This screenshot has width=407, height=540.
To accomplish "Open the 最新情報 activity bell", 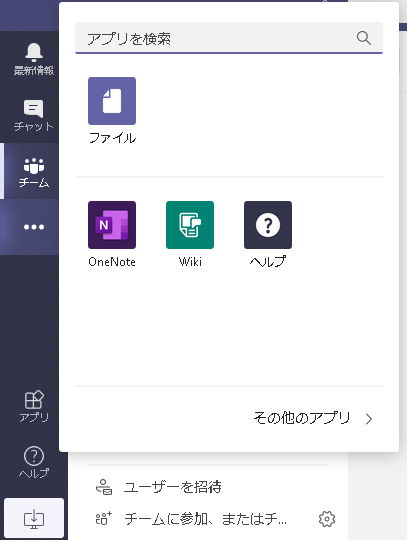I will coord(33,59).
